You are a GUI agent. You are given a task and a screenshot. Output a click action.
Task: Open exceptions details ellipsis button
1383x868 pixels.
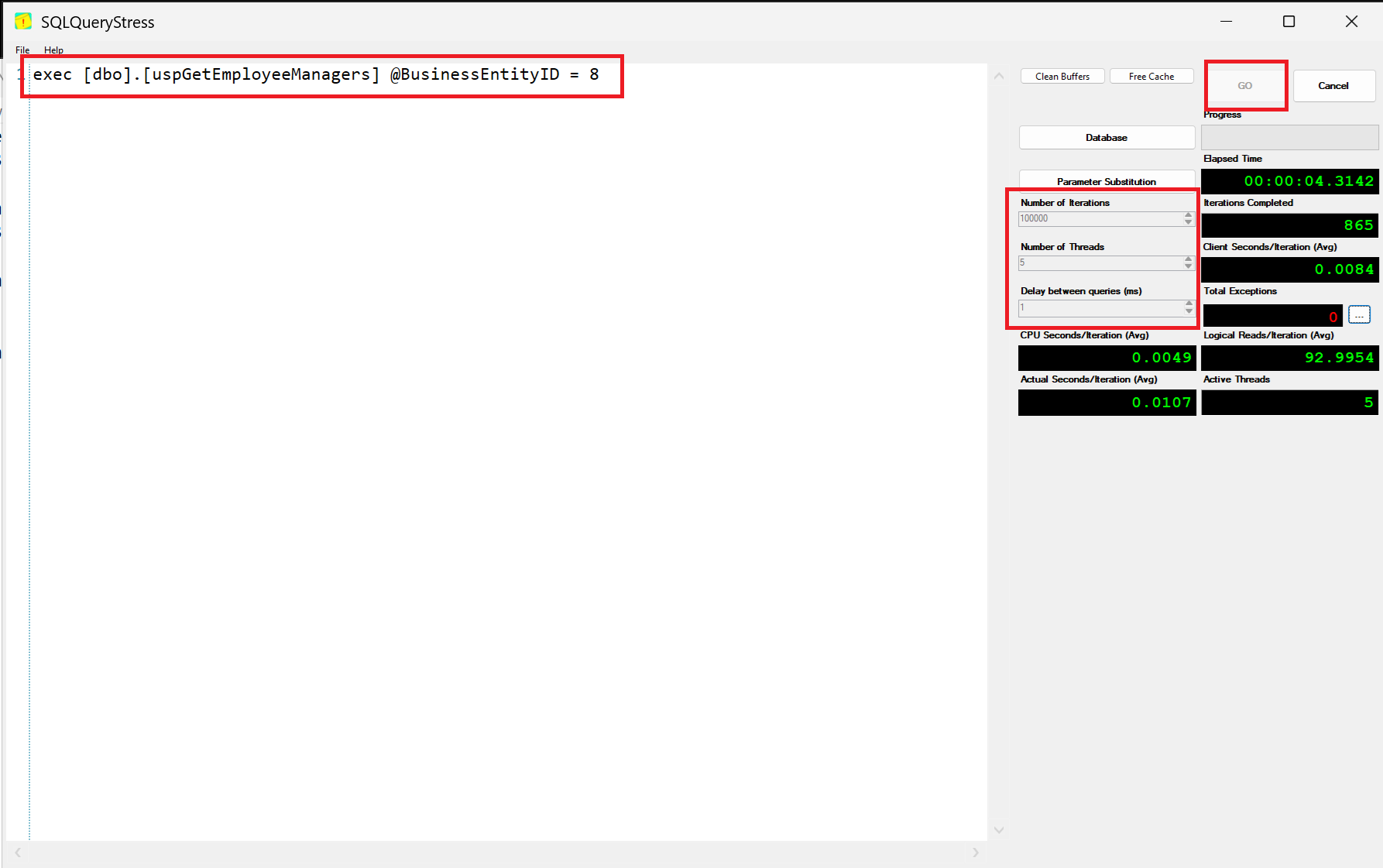pos(1359,314)
